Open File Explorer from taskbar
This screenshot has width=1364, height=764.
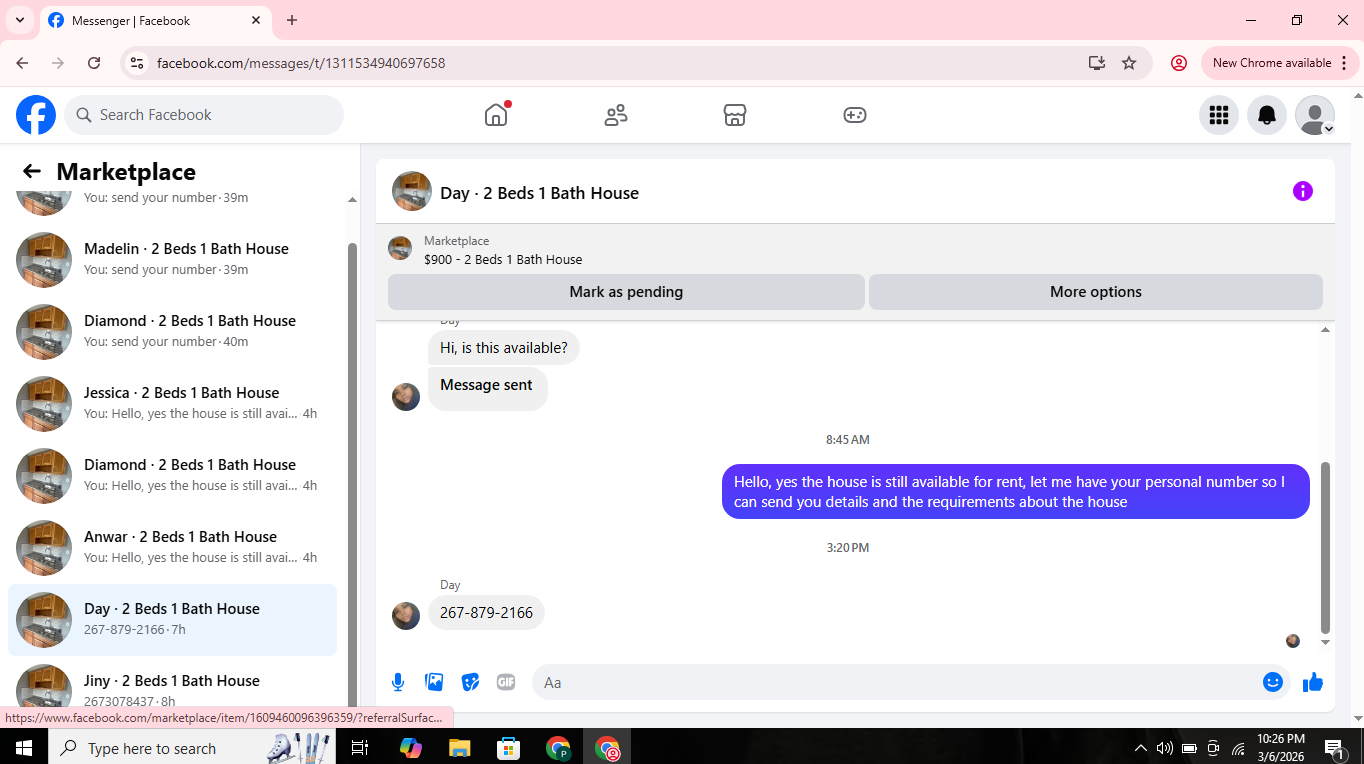pyautogui.click(x=459, y=748)
